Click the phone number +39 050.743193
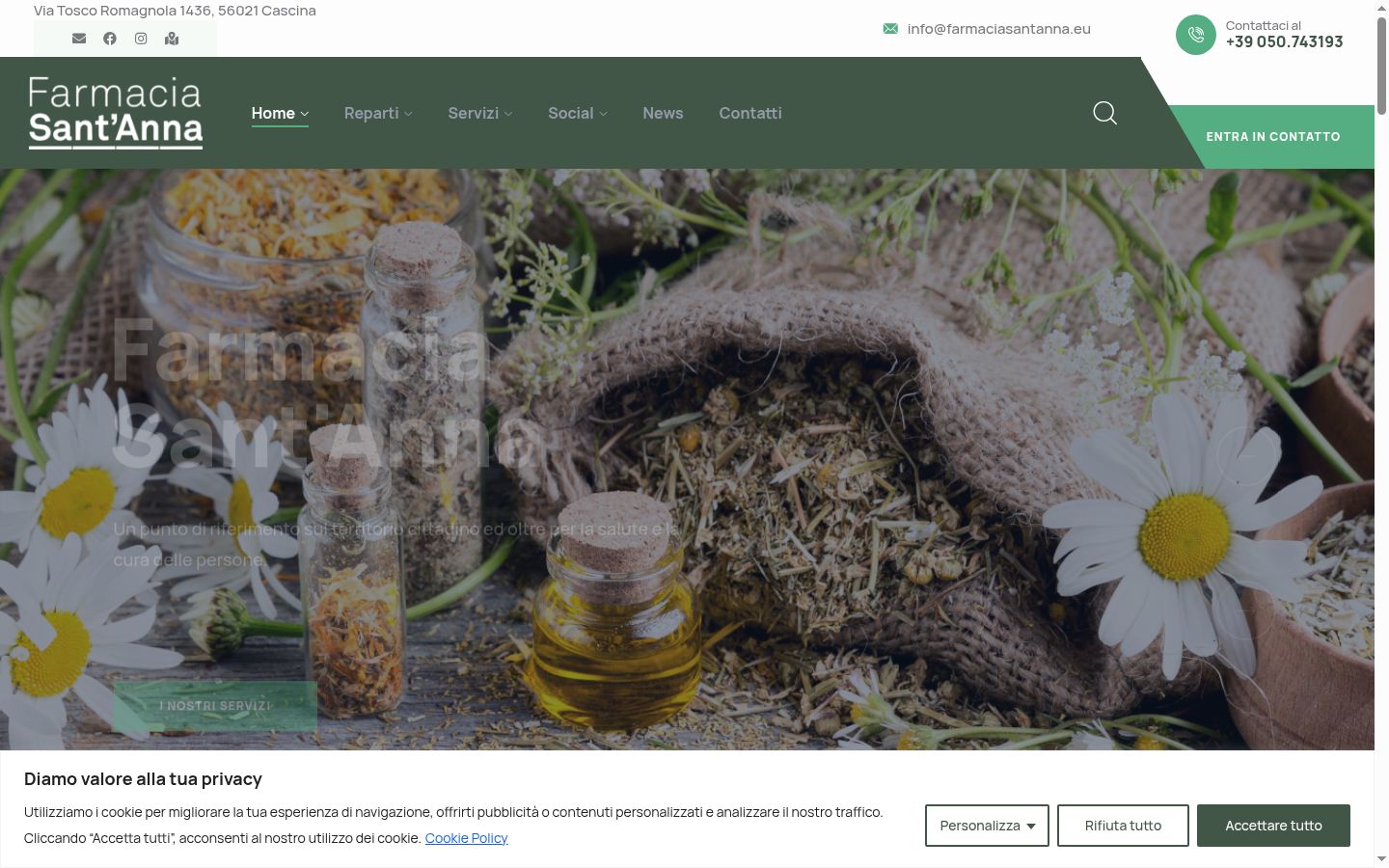Image resolution: width=1389 pixels, height=868 pixels. [1284, 41]
